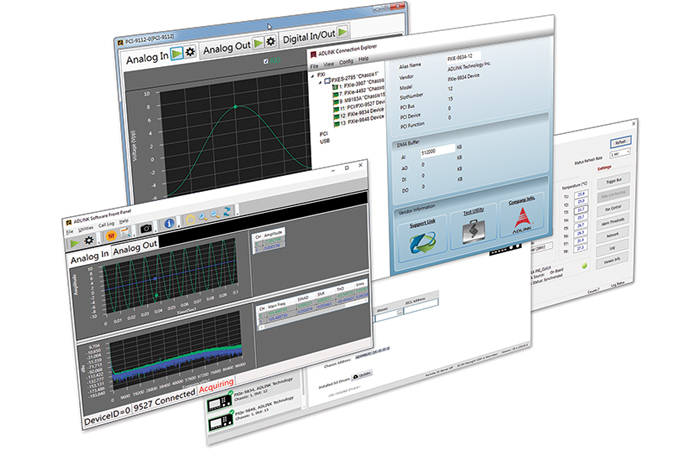Click the Version Info button
700x450 pixels.
point(612,261)
